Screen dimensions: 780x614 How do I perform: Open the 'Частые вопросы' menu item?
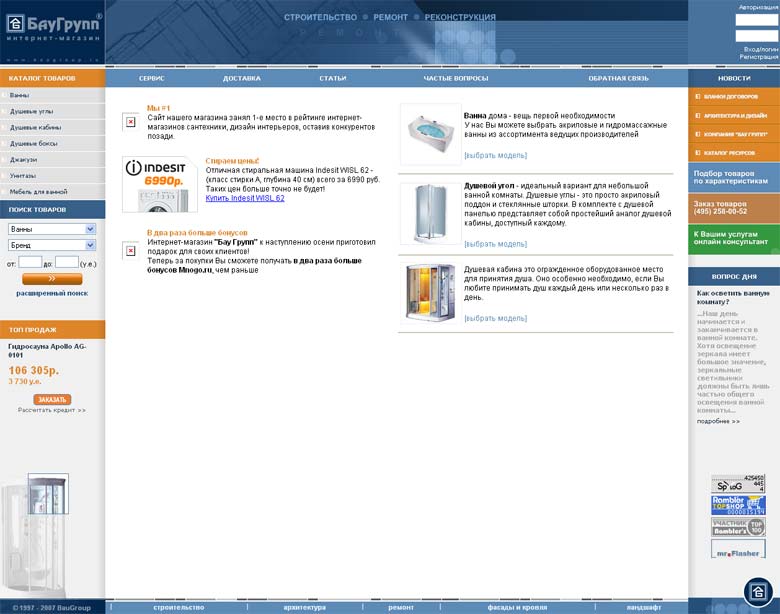[456, 78]
